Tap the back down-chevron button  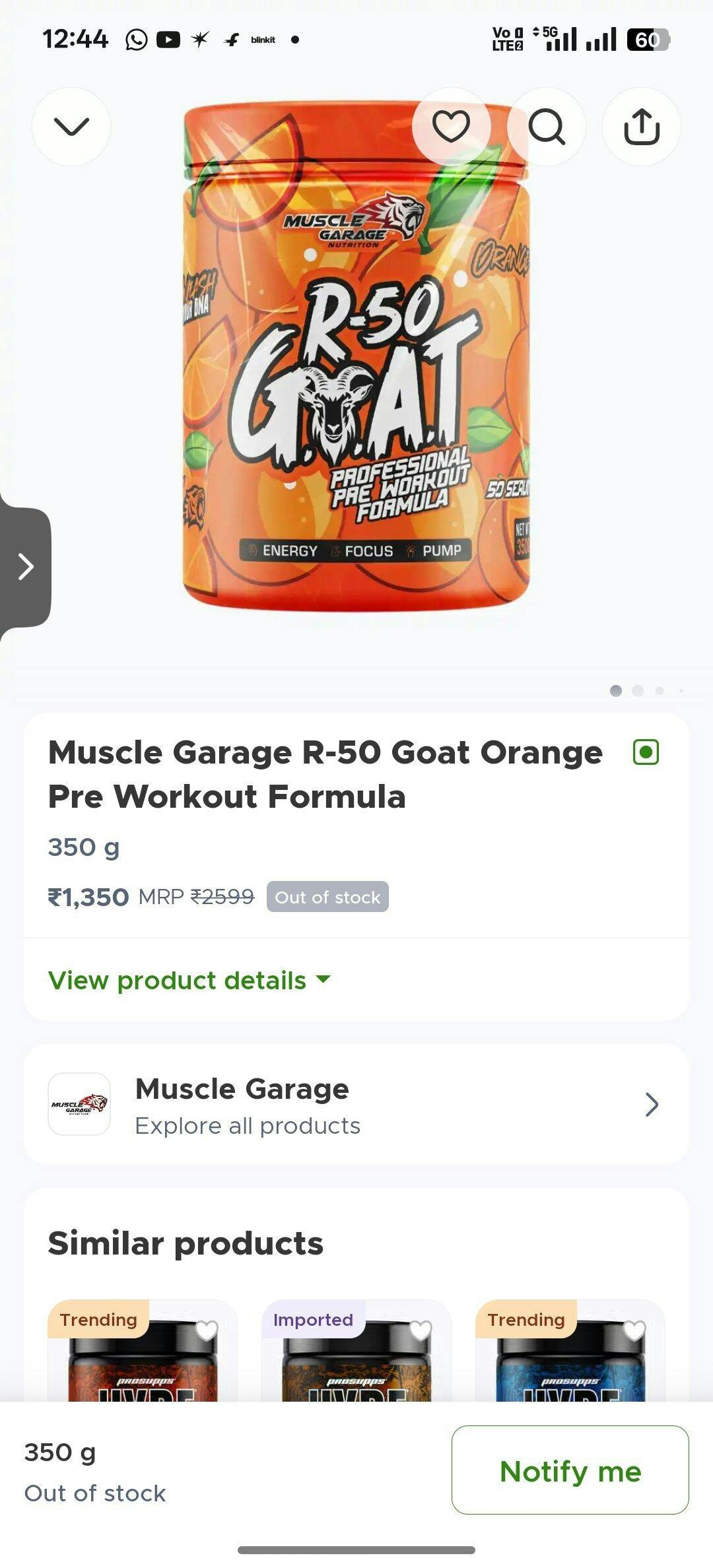(71, 127)
